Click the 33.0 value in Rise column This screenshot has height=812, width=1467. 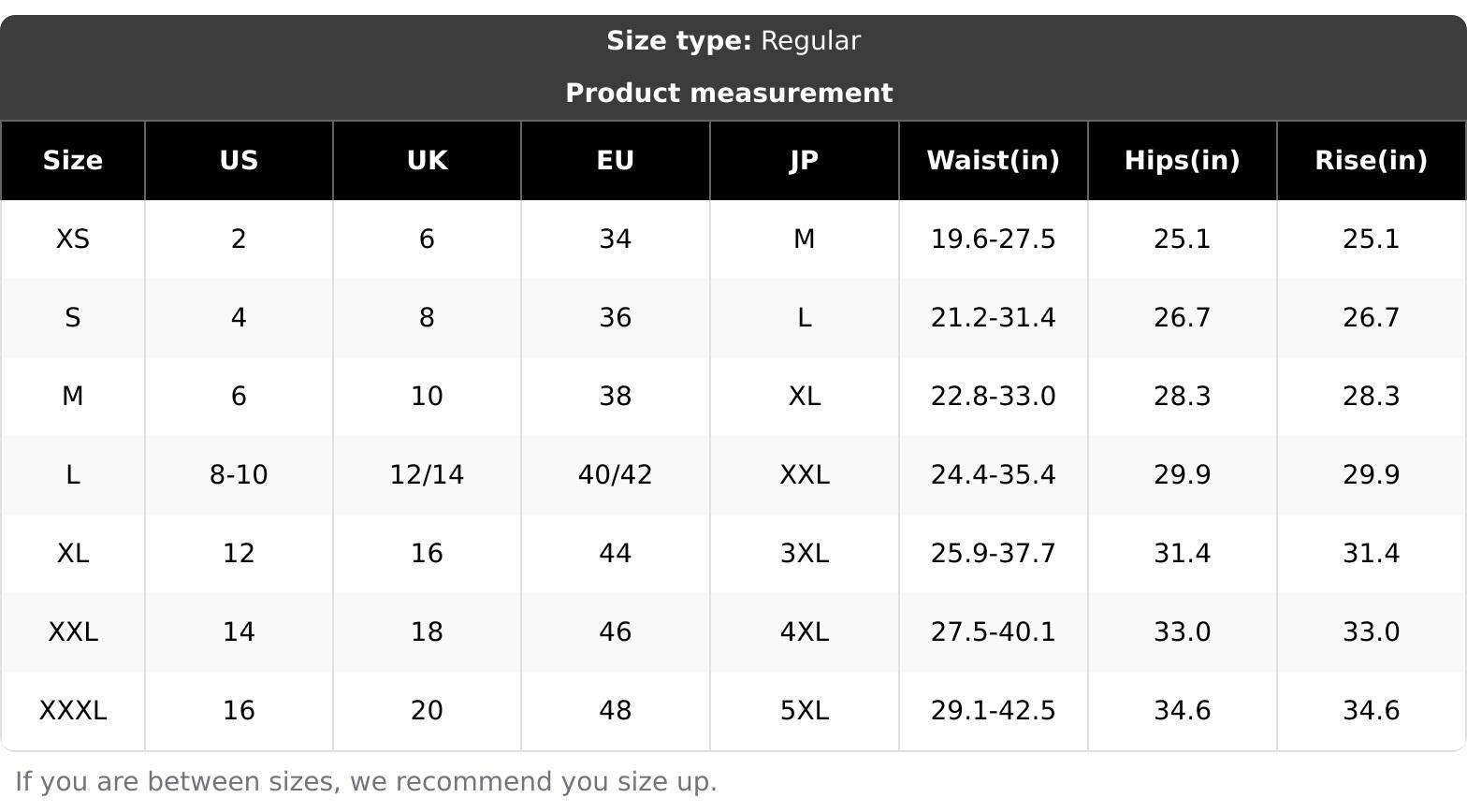coord(1371,632)
